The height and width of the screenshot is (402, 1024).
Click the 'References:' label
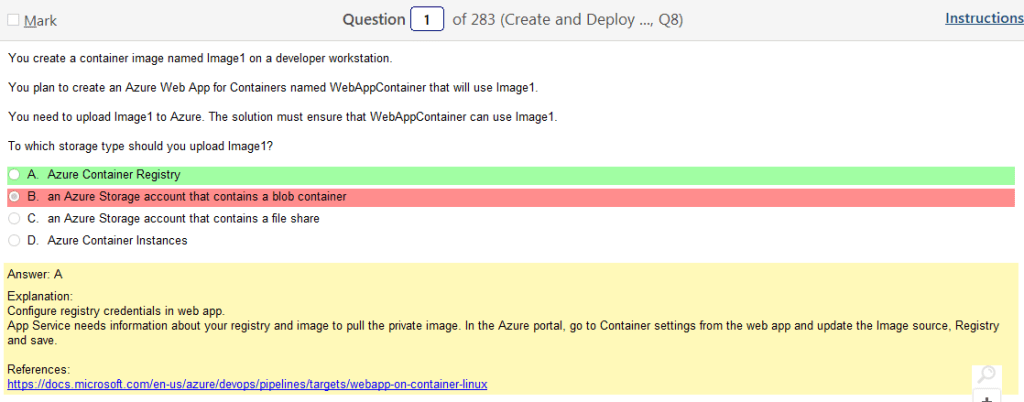[x=38, y=369]
